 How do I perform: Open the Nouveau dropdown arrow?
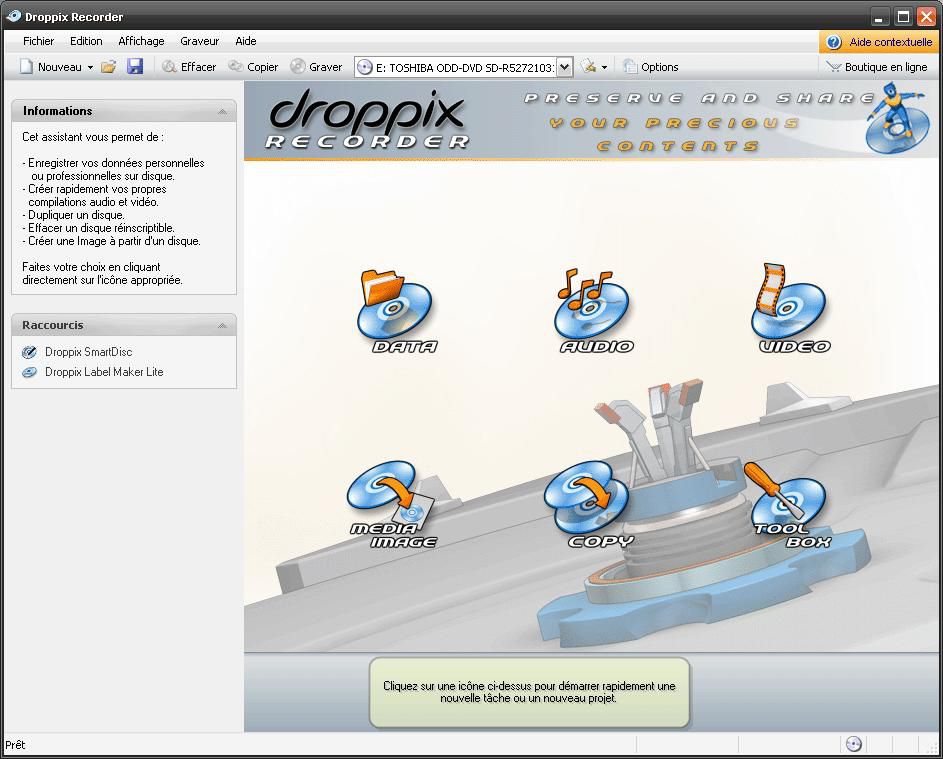click(90, 67)
